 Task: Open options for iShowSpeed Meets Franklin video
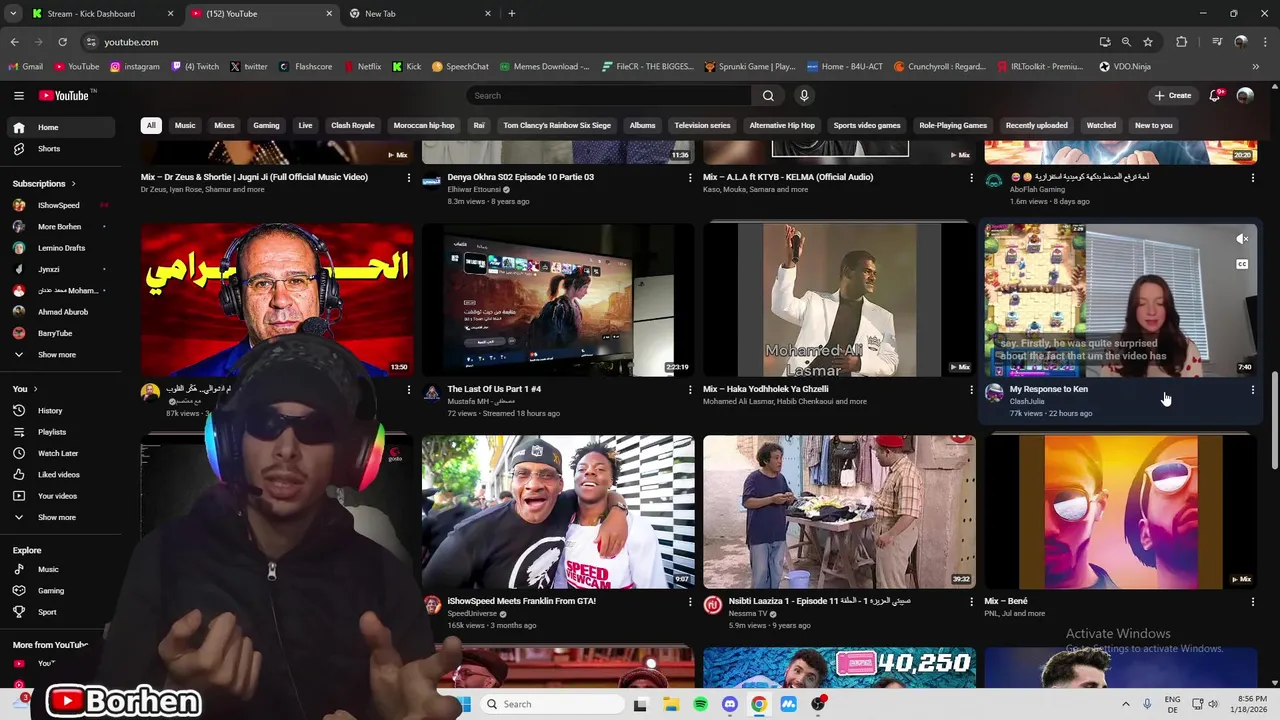click(x=690, y=602)
